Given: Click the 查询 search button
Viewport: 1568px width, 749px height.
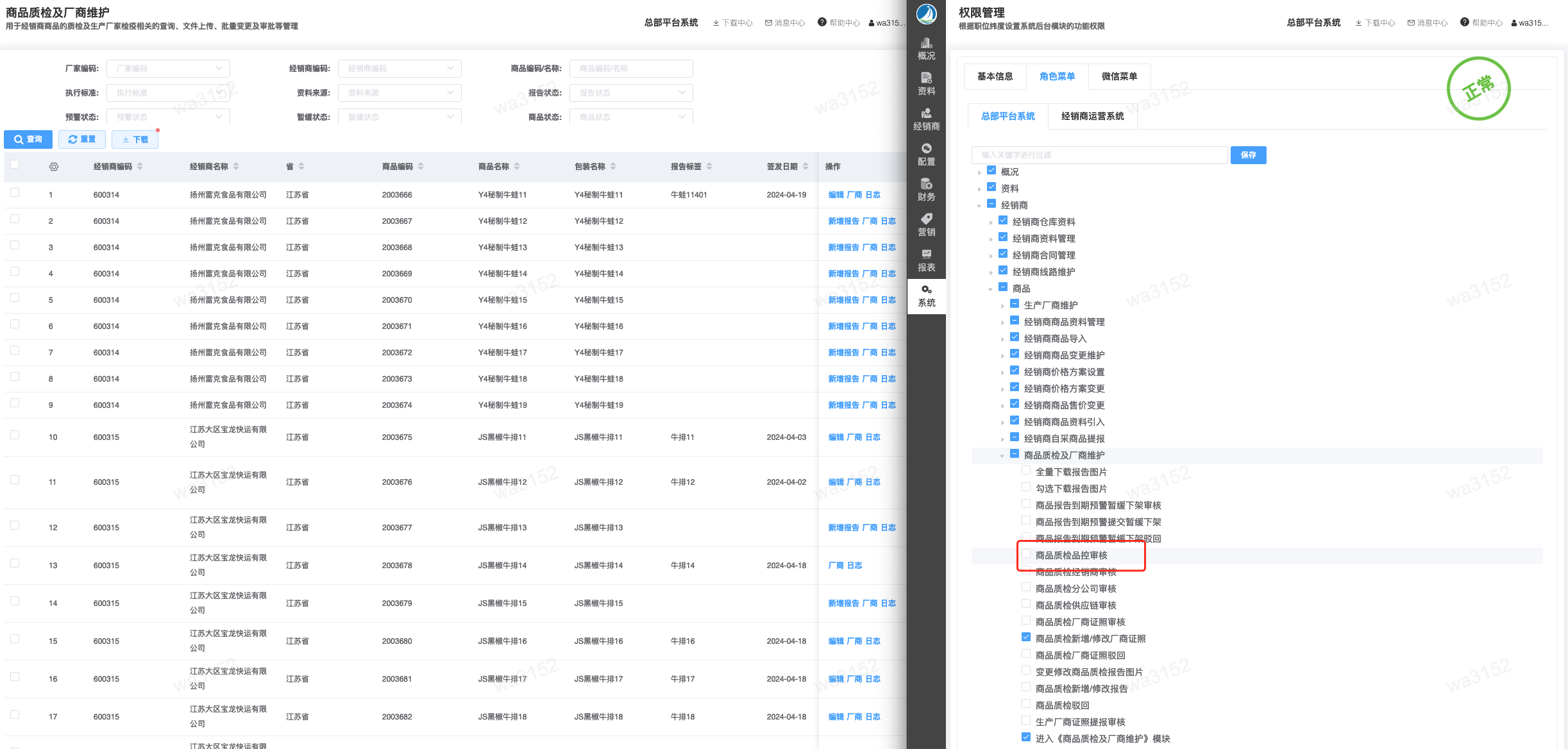Looking at the screenshot, I should tap(28, 139).
